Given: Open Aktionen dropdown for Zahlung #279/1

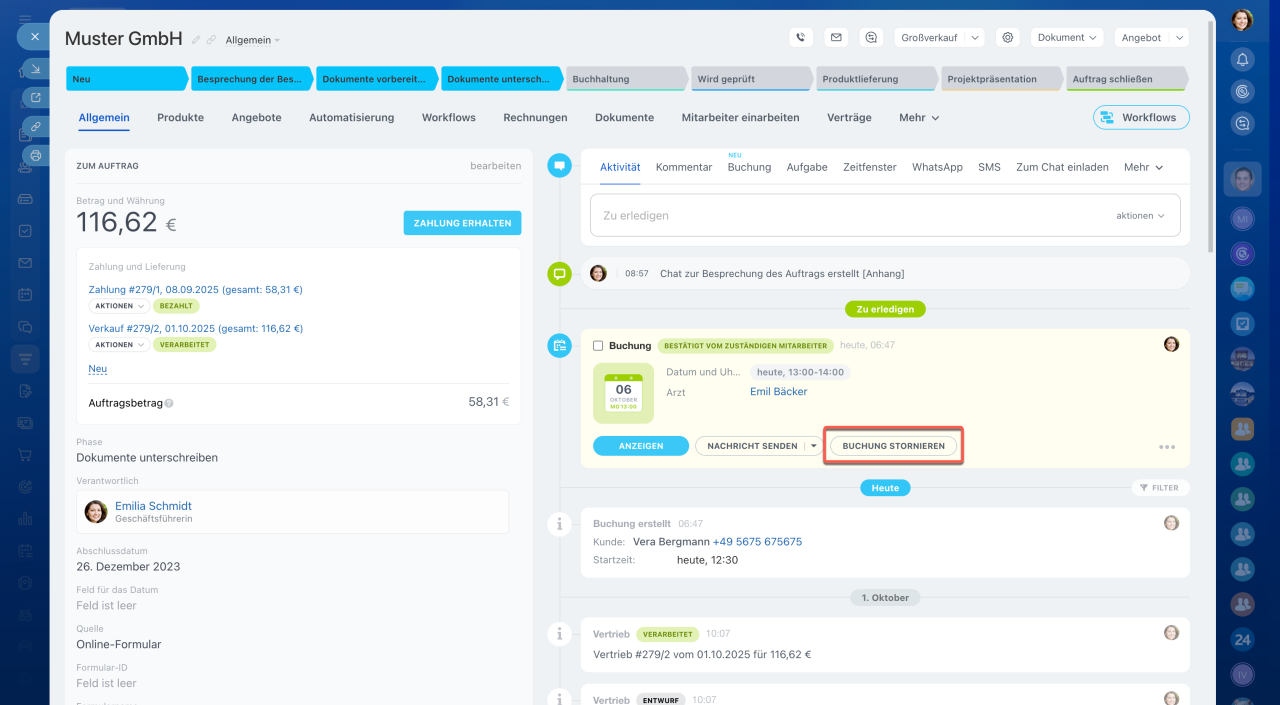Looking at the screenshot, I should coord(119,306).
